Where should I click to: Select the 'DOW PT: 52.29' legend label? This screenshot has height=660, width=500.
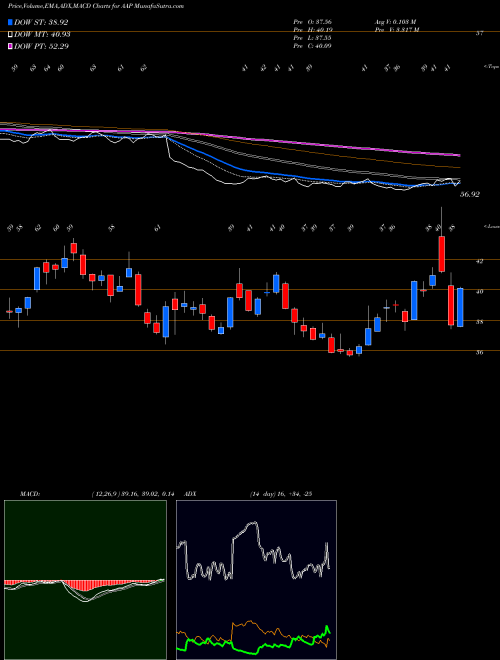point(41,46)
